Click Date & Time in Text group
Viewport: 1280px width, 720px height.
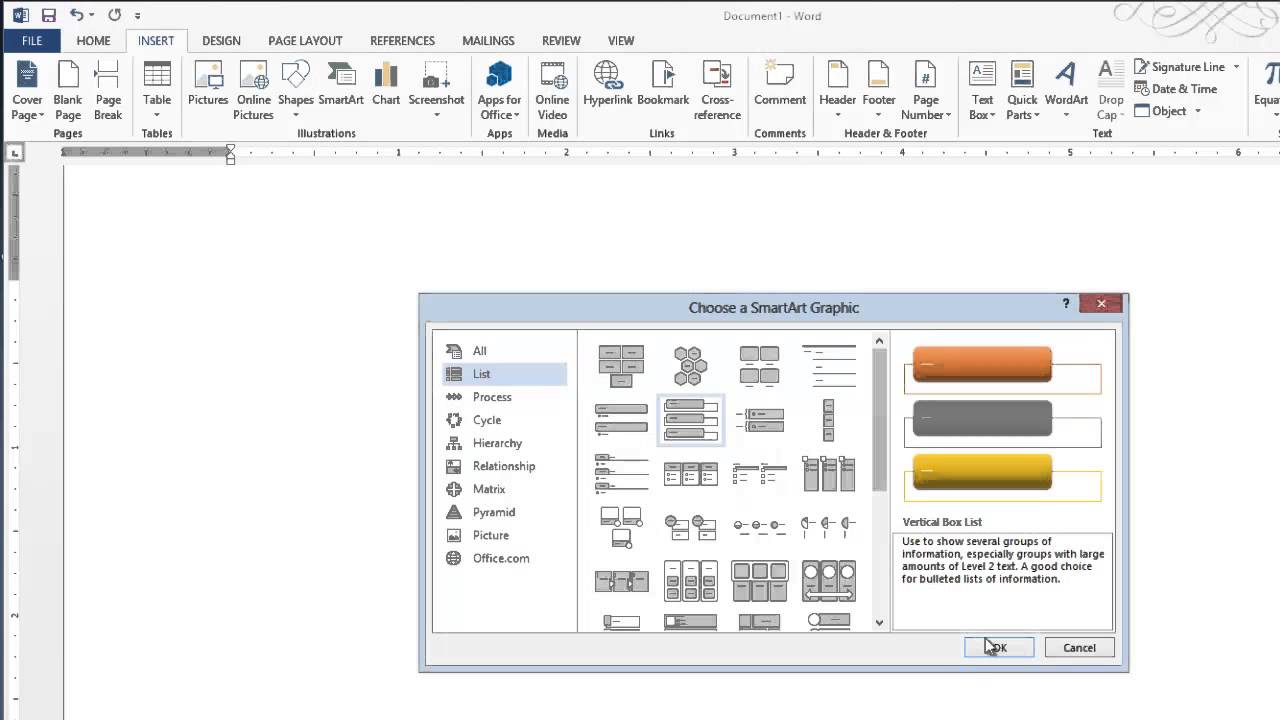click(1176, 89)
